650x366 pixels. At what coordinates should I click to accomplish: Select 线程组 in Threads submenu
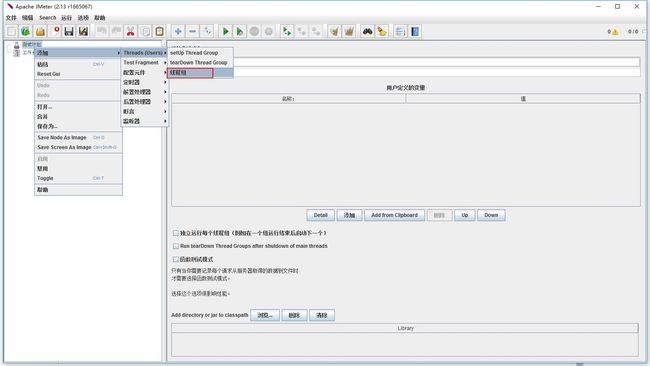pos(201,73)
